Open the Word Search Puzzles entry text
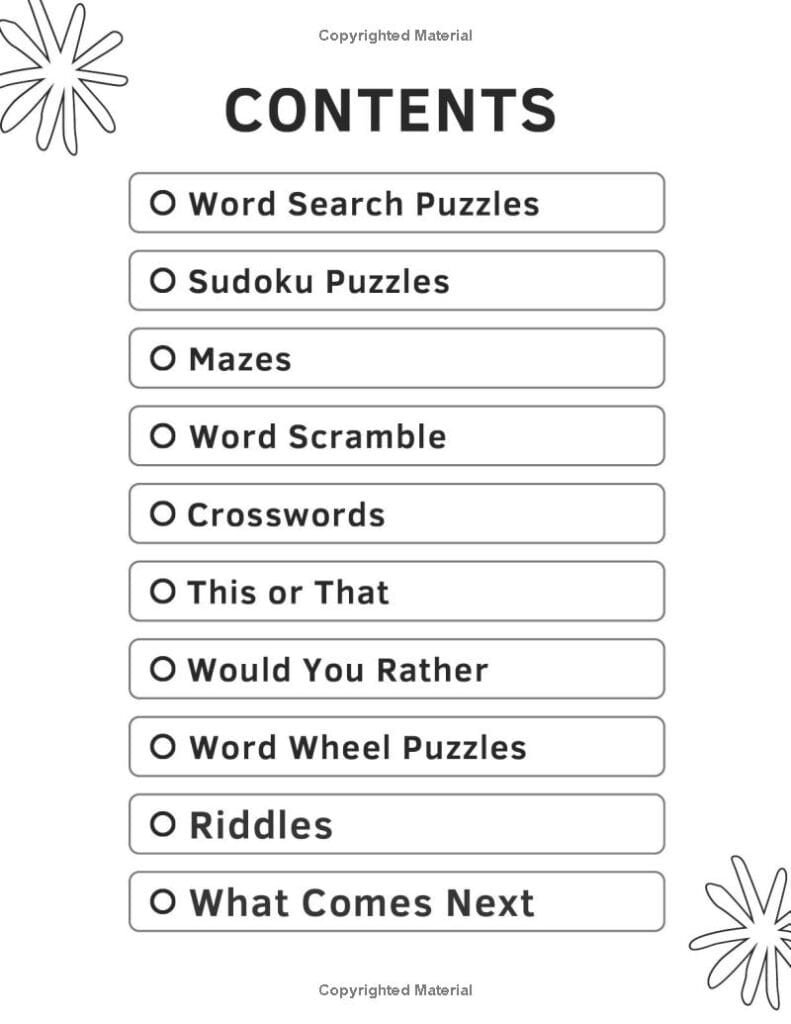This screenshot has height=1024, width=791. [364, 204]
